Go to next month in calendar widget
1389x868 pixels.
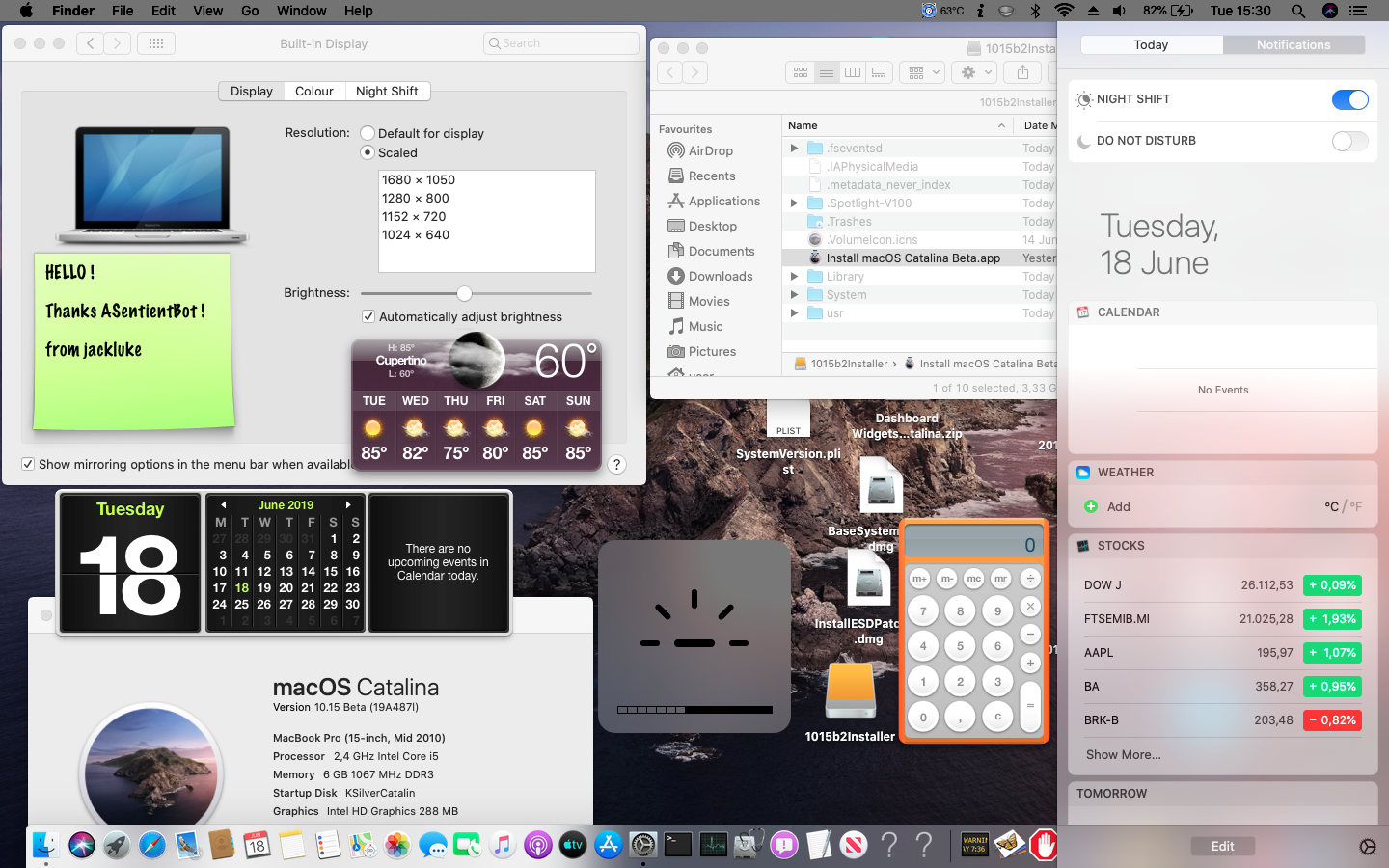[348, 504]
